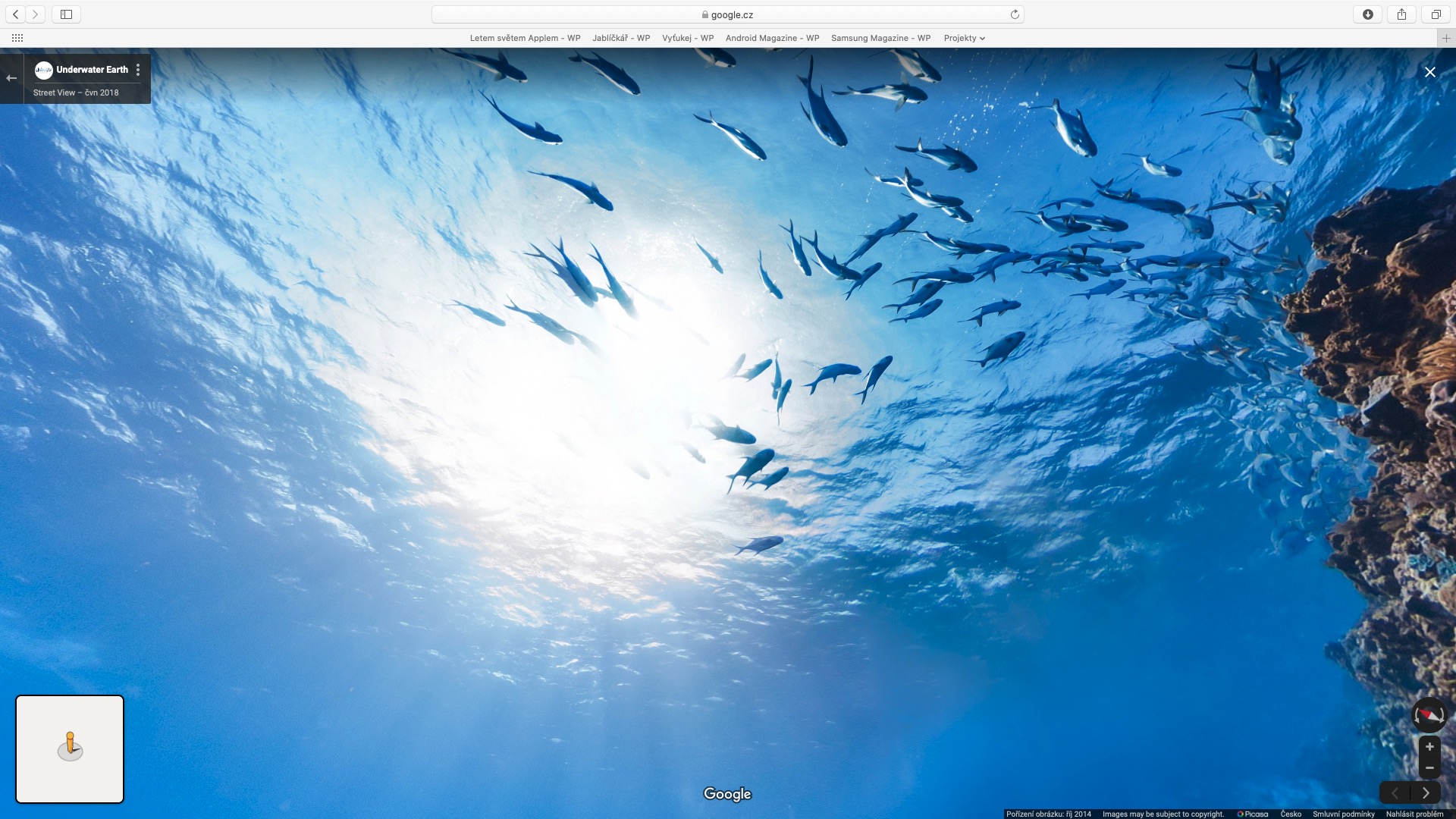The height and width of the screenshot is (819, 1456).
Task: Open the minimap with the pegman thumbnail
Action: click(x=70, y=748)
